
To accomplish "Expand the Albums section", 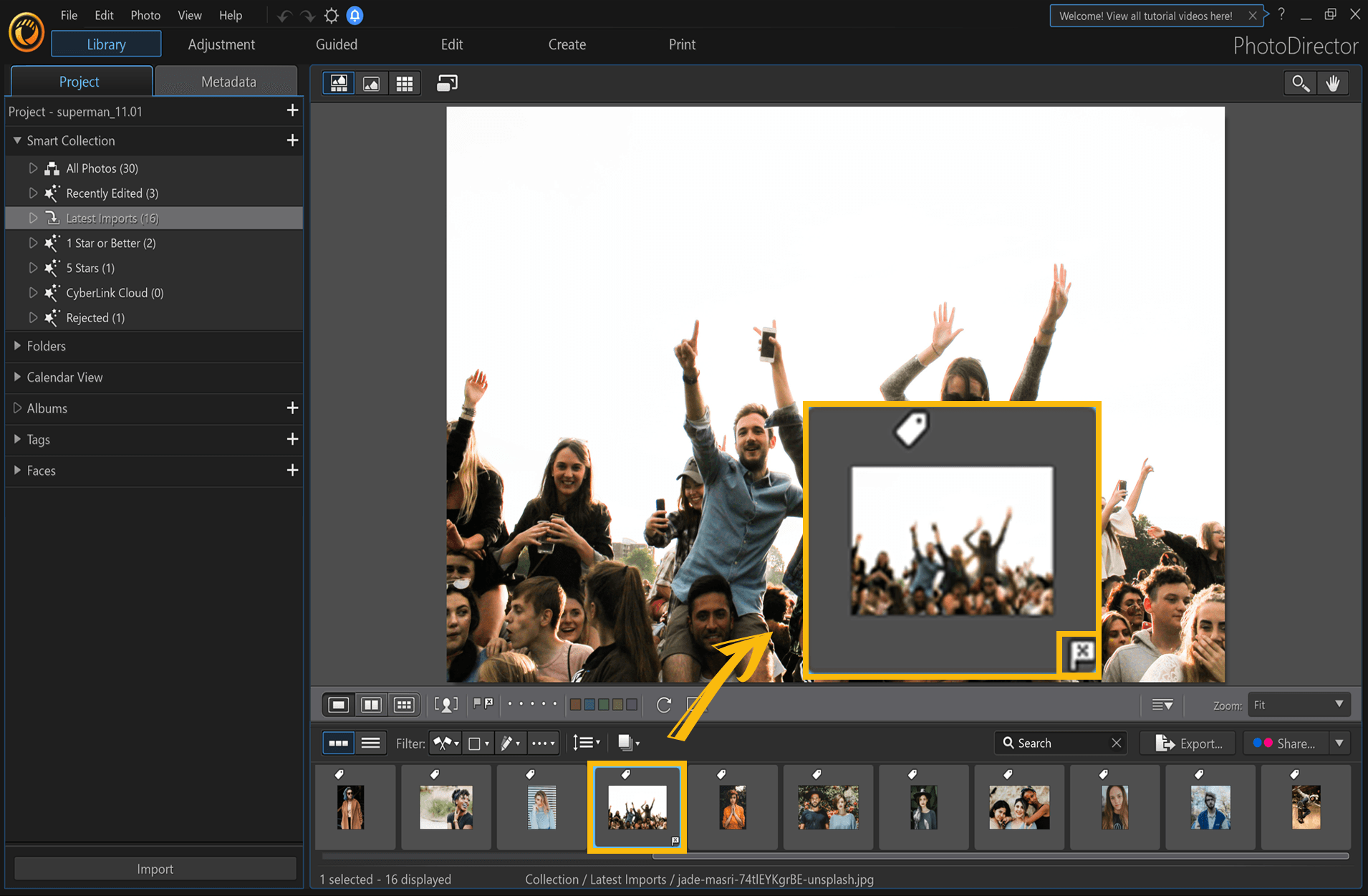I will (x=47, y=408).
